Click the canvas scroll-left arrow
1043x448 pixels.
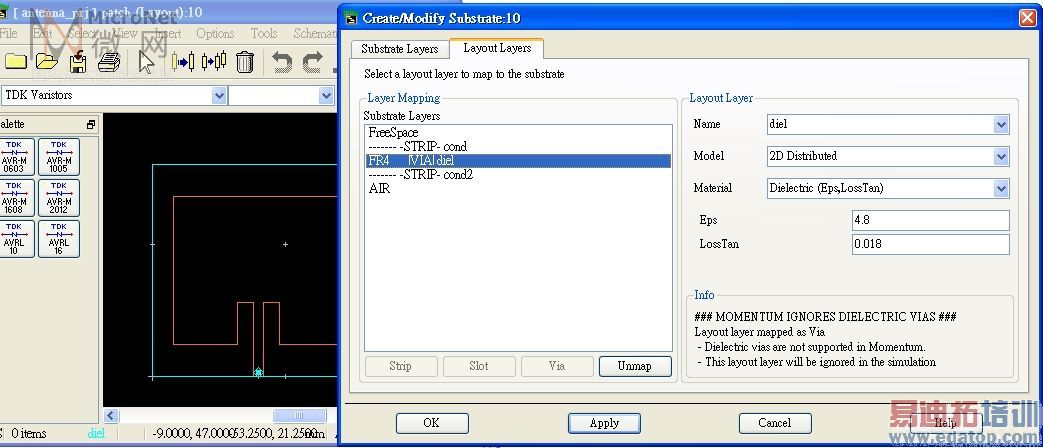pyautogui.click(x=112, y=415)
